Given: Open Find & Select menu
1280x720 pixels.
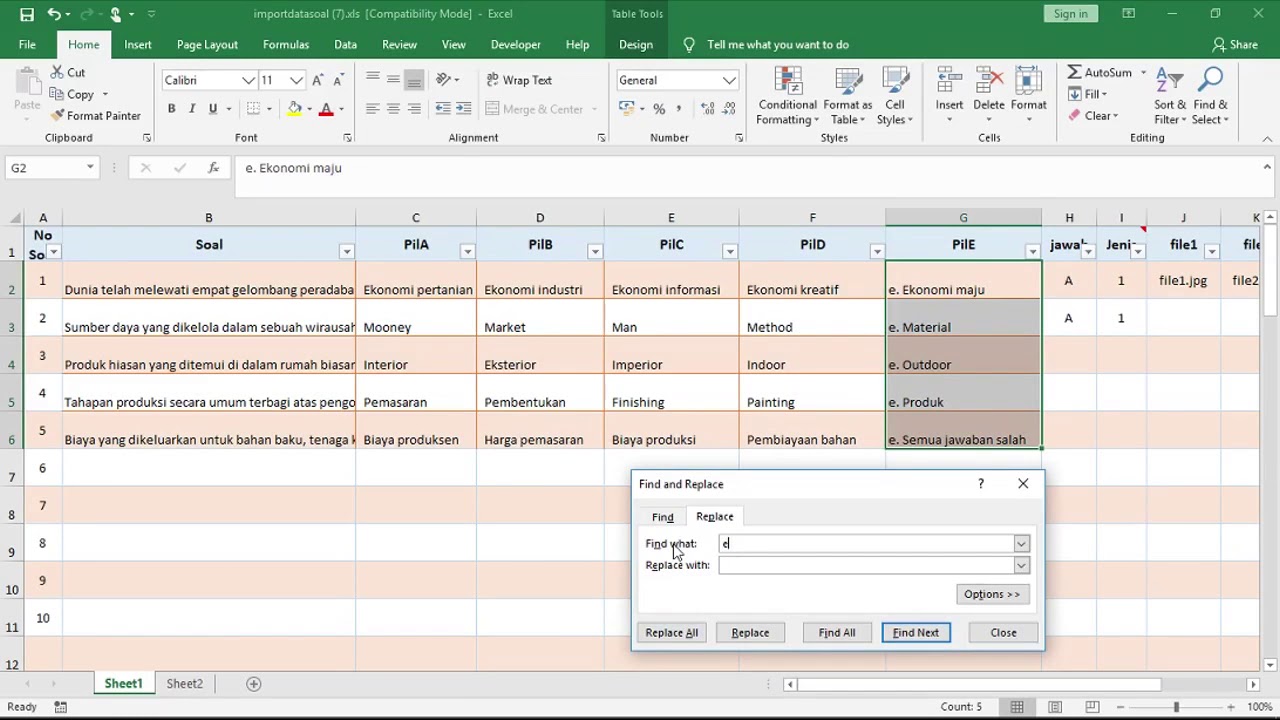Looking at the screenshot, I should (1210, 97).
